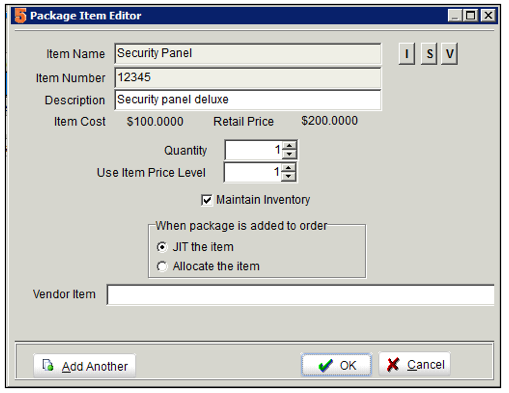The image size is (509, 393).
Task: Lower Use Item Price Level with down arrow
Action: (288, 177)
